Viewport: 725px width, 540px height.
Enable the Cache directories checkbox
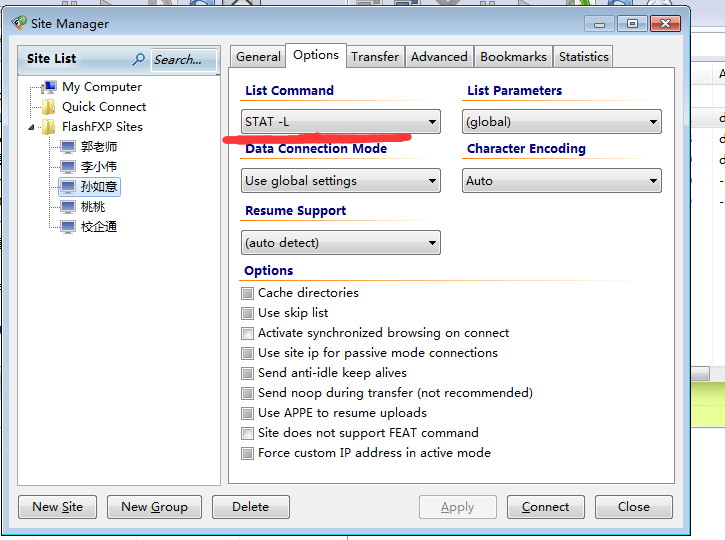click(248, 293)
